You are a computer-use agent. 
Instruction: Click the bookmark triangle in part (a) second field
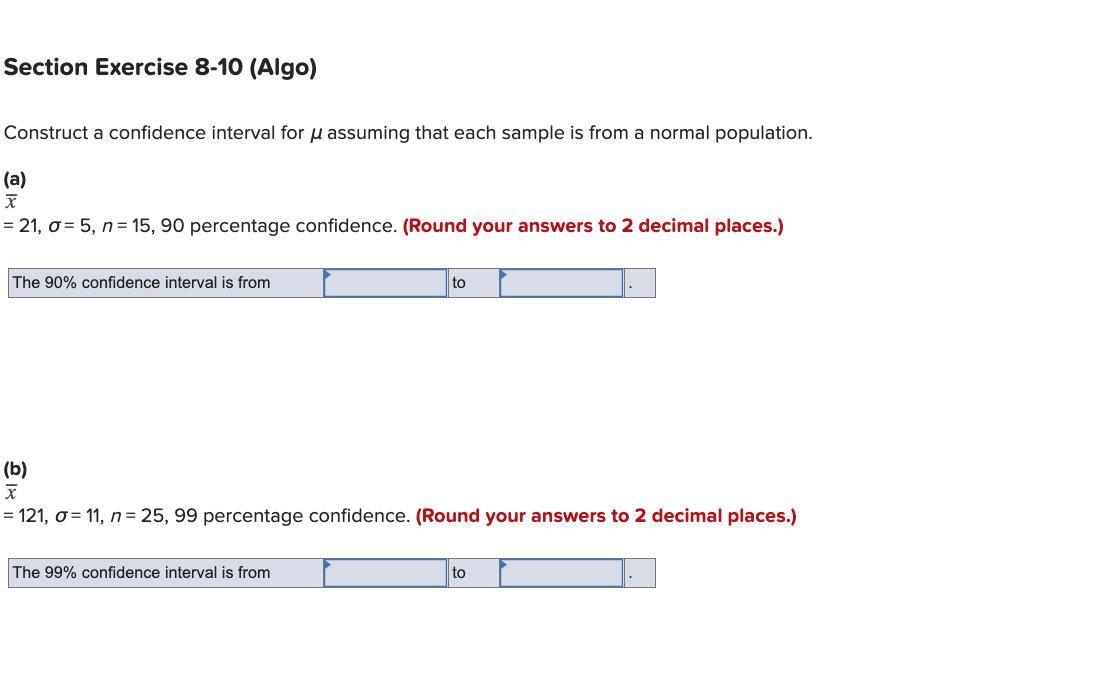click(x=507, y=273)
